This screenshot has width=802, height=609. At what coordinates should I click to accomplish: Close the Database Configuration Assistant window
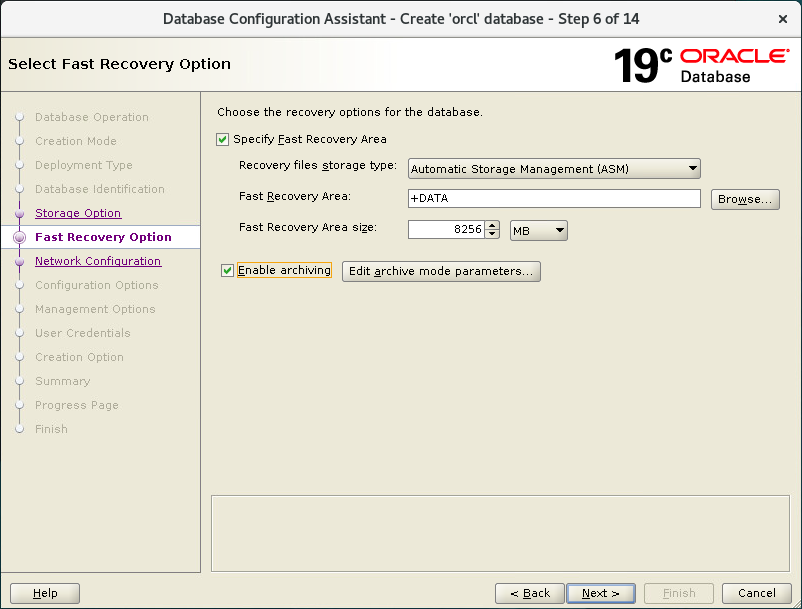click(x=783, y=19)
